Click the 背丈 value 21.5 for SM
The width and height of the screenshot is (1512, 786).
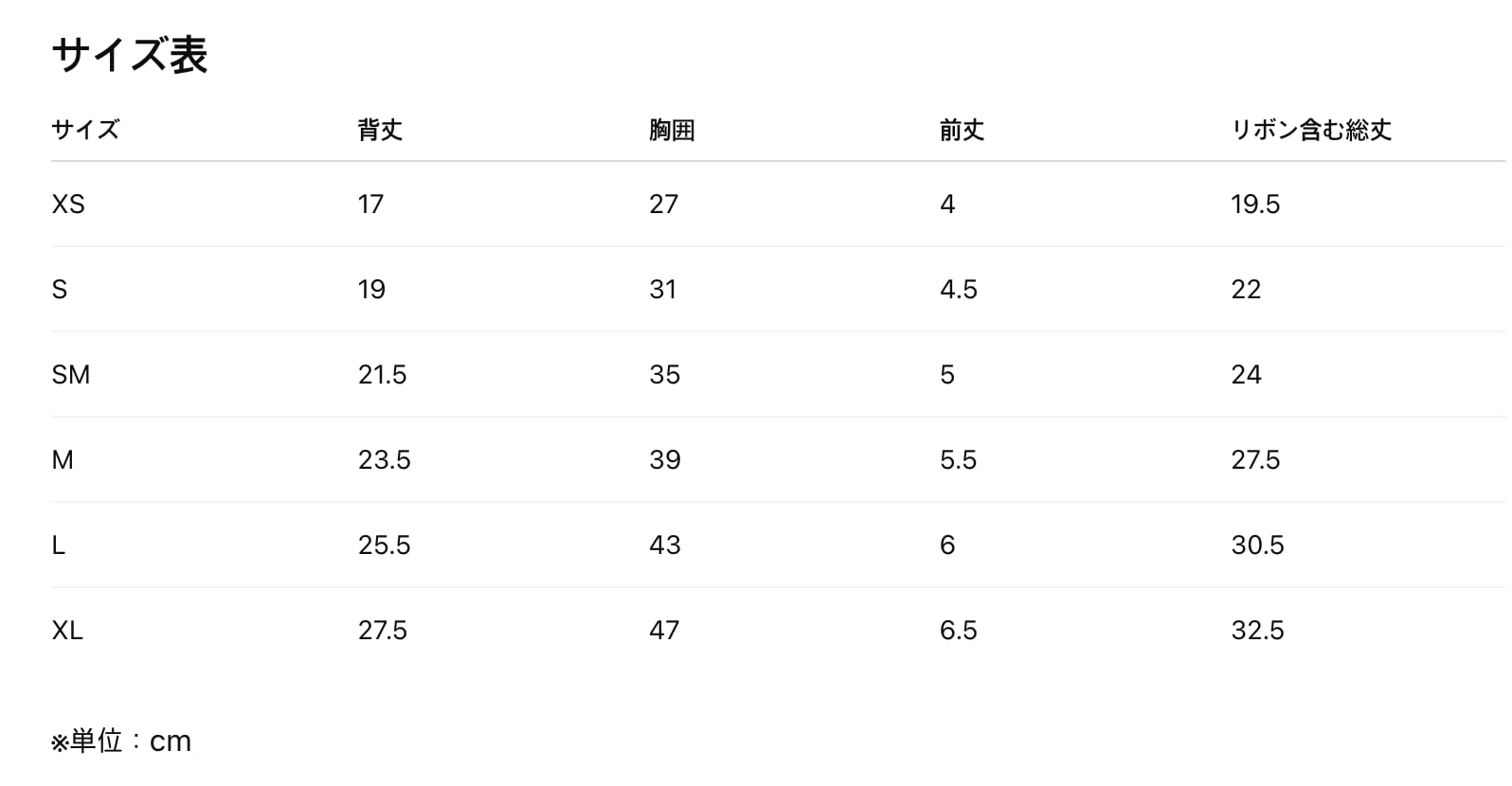[382, 375]
